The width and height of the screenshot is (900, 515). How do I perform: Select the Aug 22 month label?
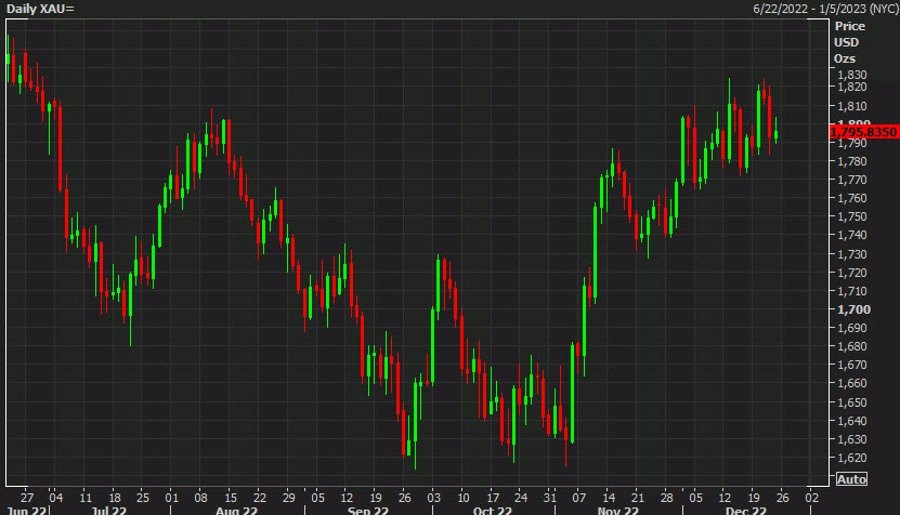[237, 510]
